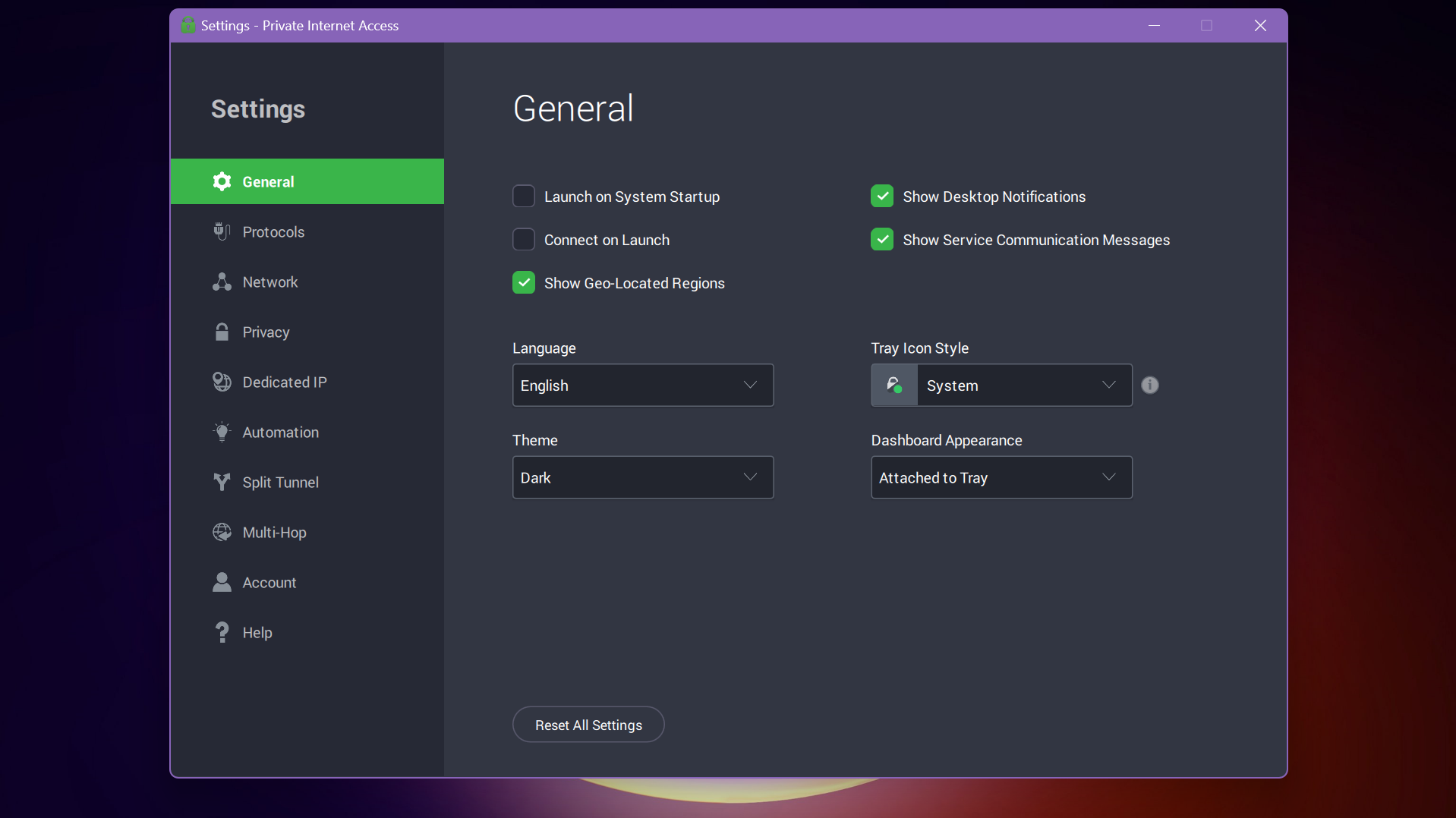The image size is (1456, 818).
Task: Click the Privacy padlock icon
Action: click(x=222, y=332)
